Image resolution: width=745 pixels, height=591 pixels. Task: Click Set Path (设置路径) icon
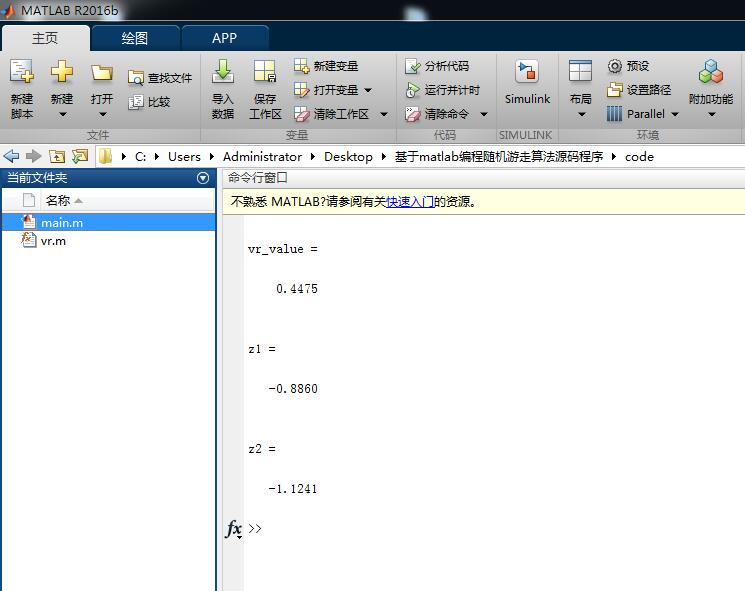pos(614,89)
